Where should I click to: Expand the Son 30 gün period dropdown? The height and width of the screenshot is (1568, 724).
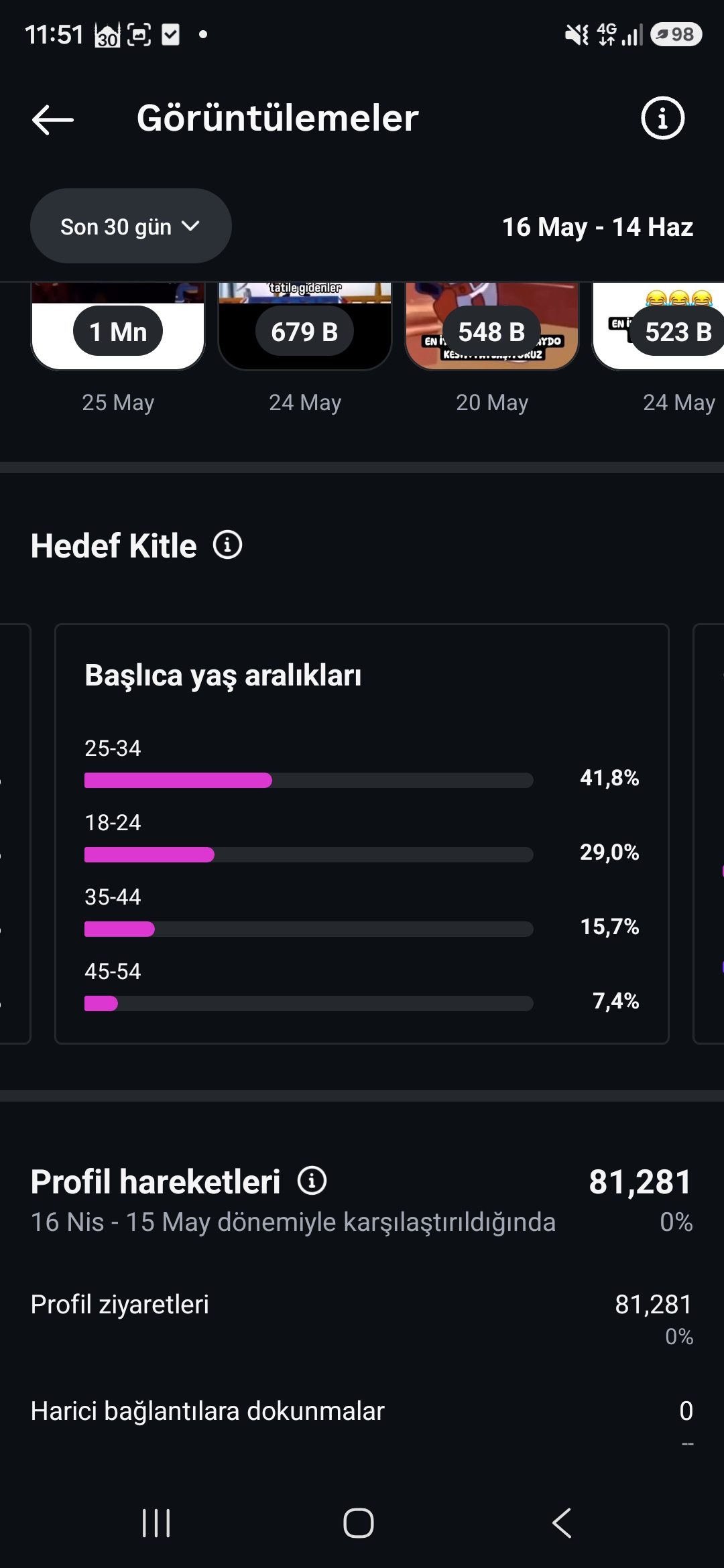(131, 226)
